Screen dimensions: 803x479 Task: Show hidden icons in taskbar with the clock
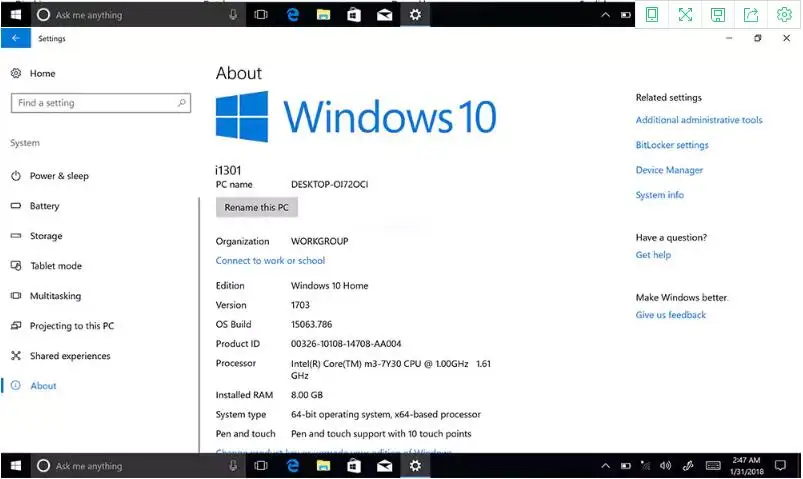[605, 465]
